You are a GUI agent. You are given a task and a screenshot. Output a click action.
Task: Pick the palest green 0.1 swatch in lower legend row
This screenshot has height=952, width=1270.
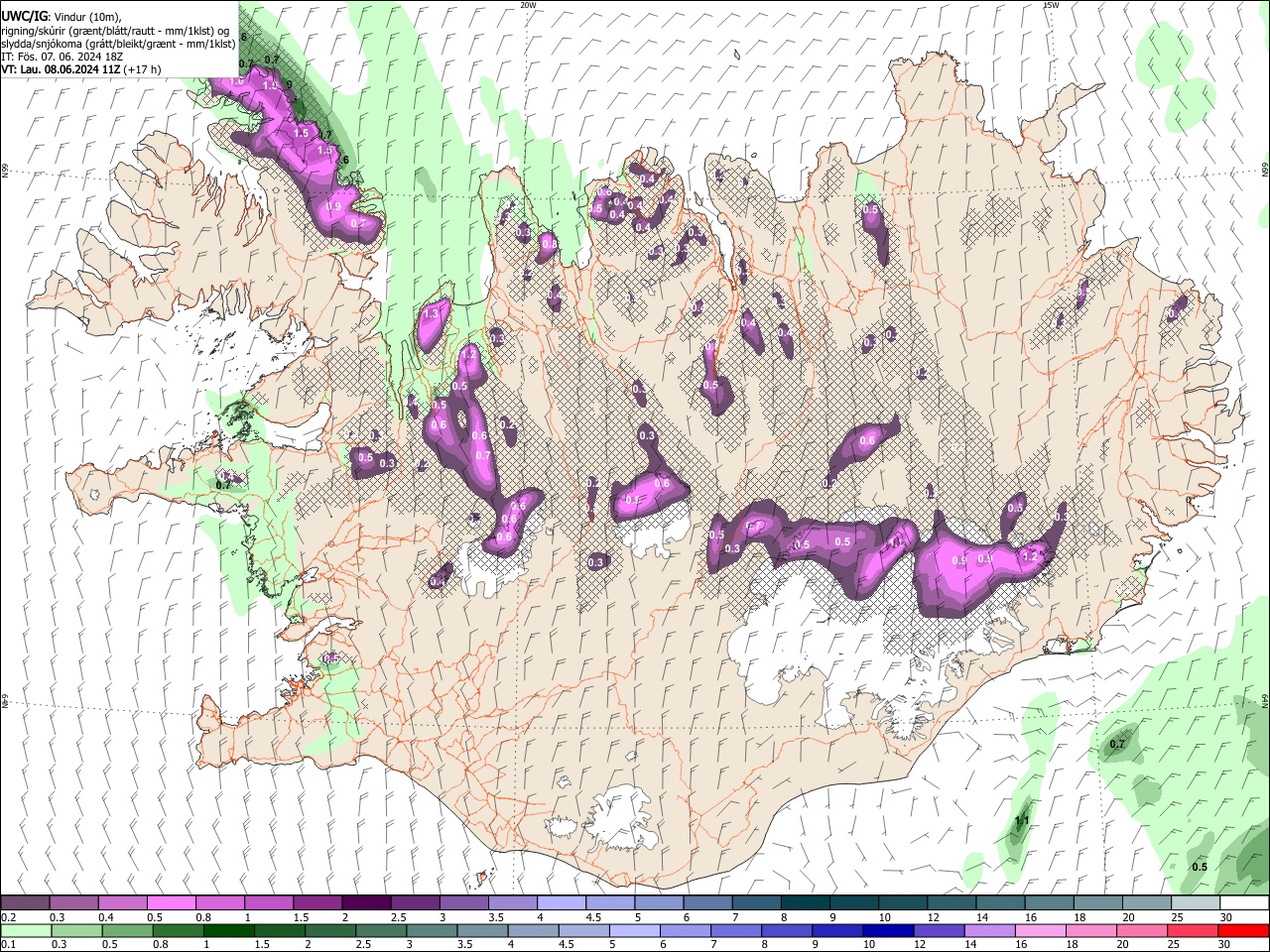pyautogui.click(x=26, y=930)
